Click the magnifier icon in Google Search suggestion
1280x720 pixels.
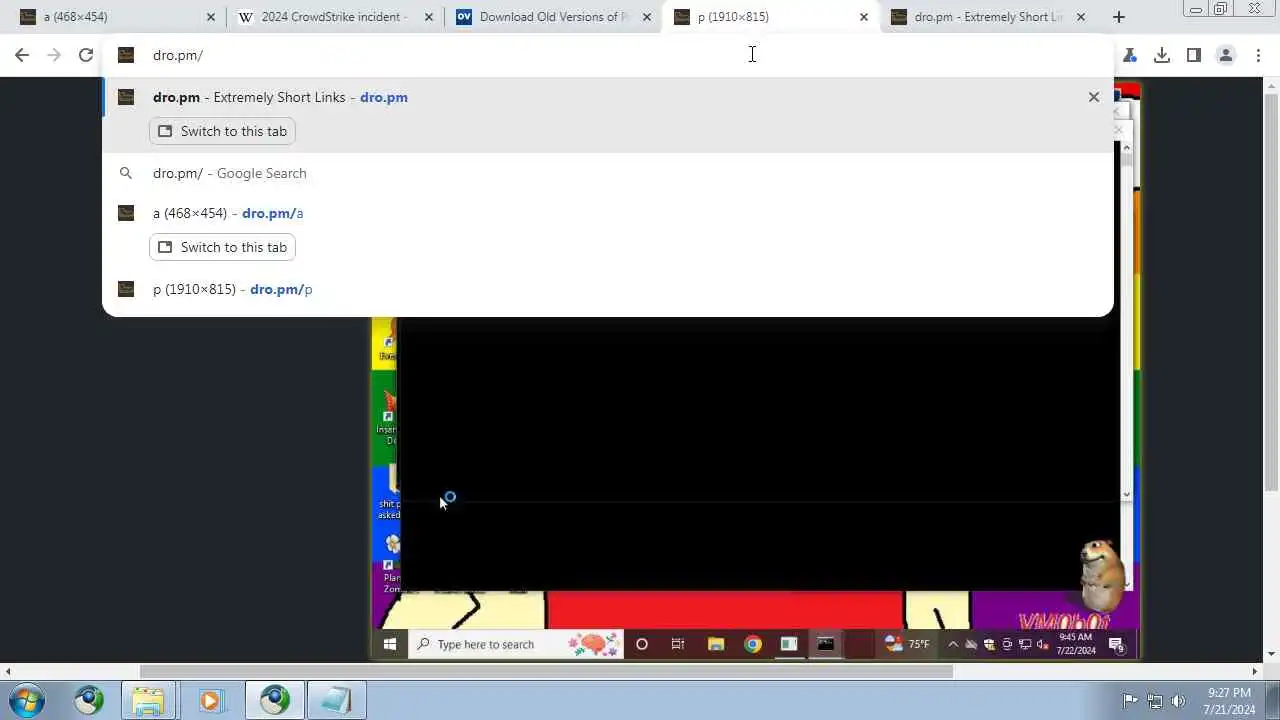pos(126,173)
